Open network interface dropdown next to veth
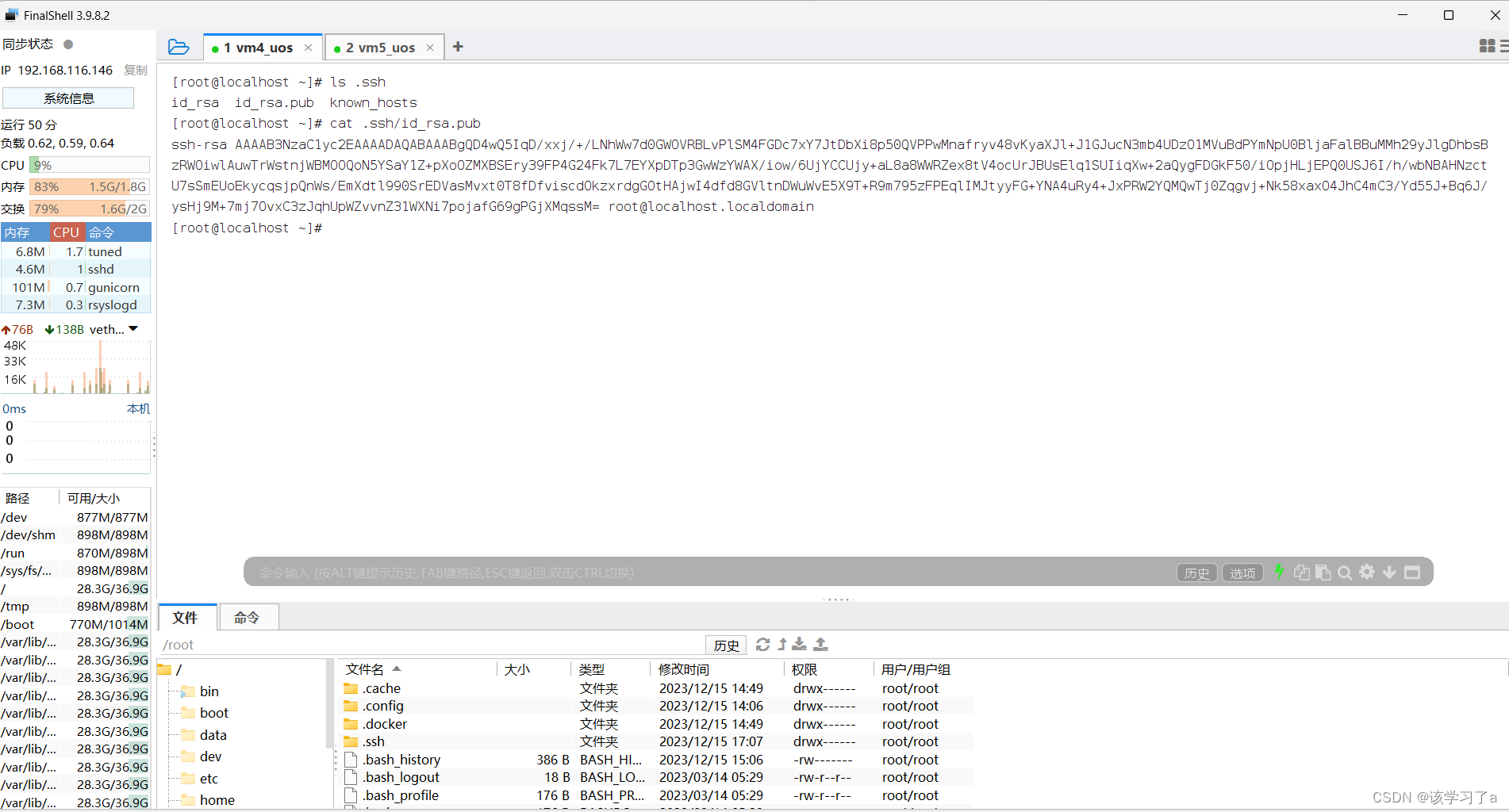Screen dimensions: 1509x812 (133, 329)
